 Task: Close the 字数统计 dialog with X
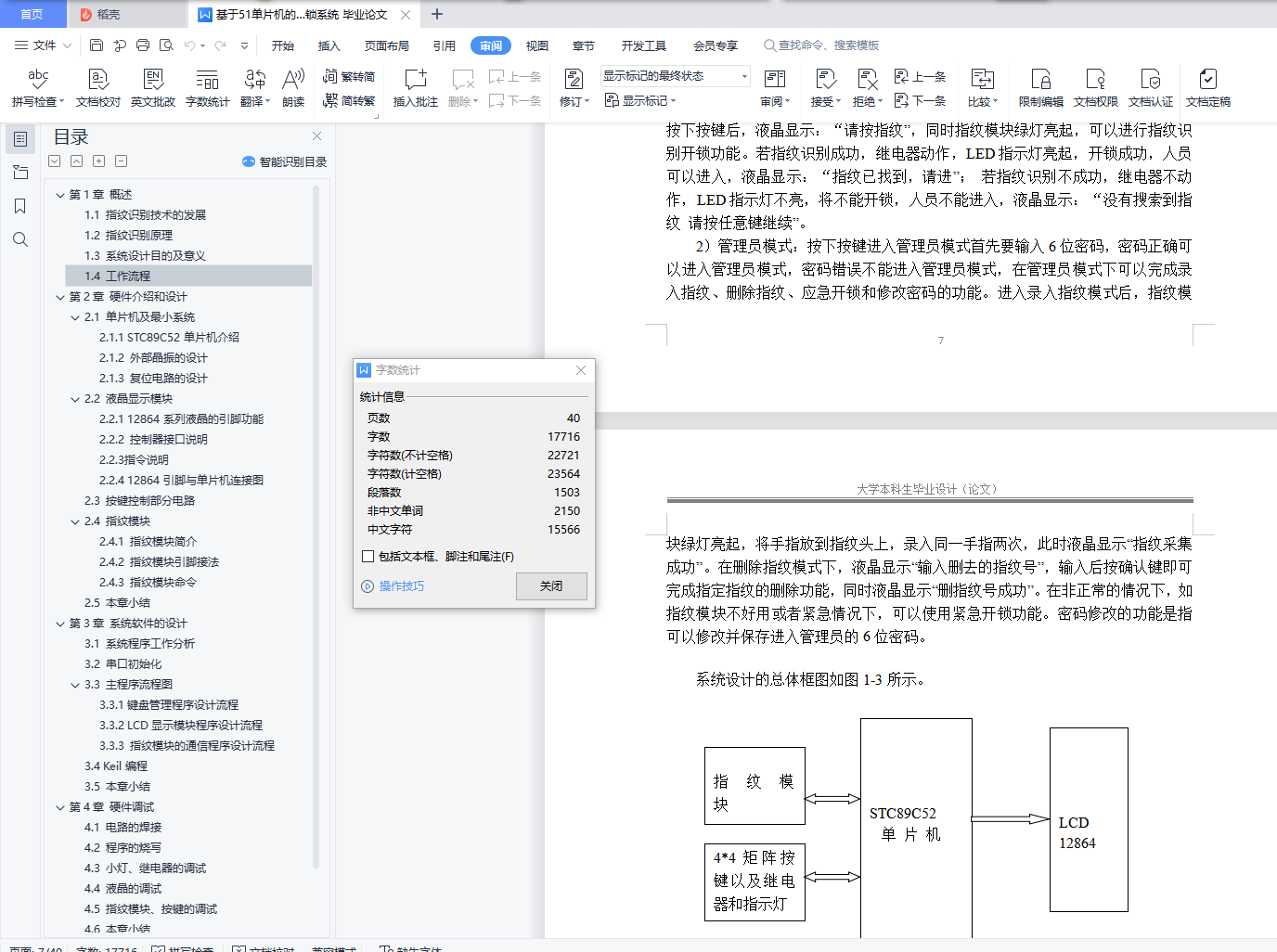pyautogui.click(x=581, y=370)
